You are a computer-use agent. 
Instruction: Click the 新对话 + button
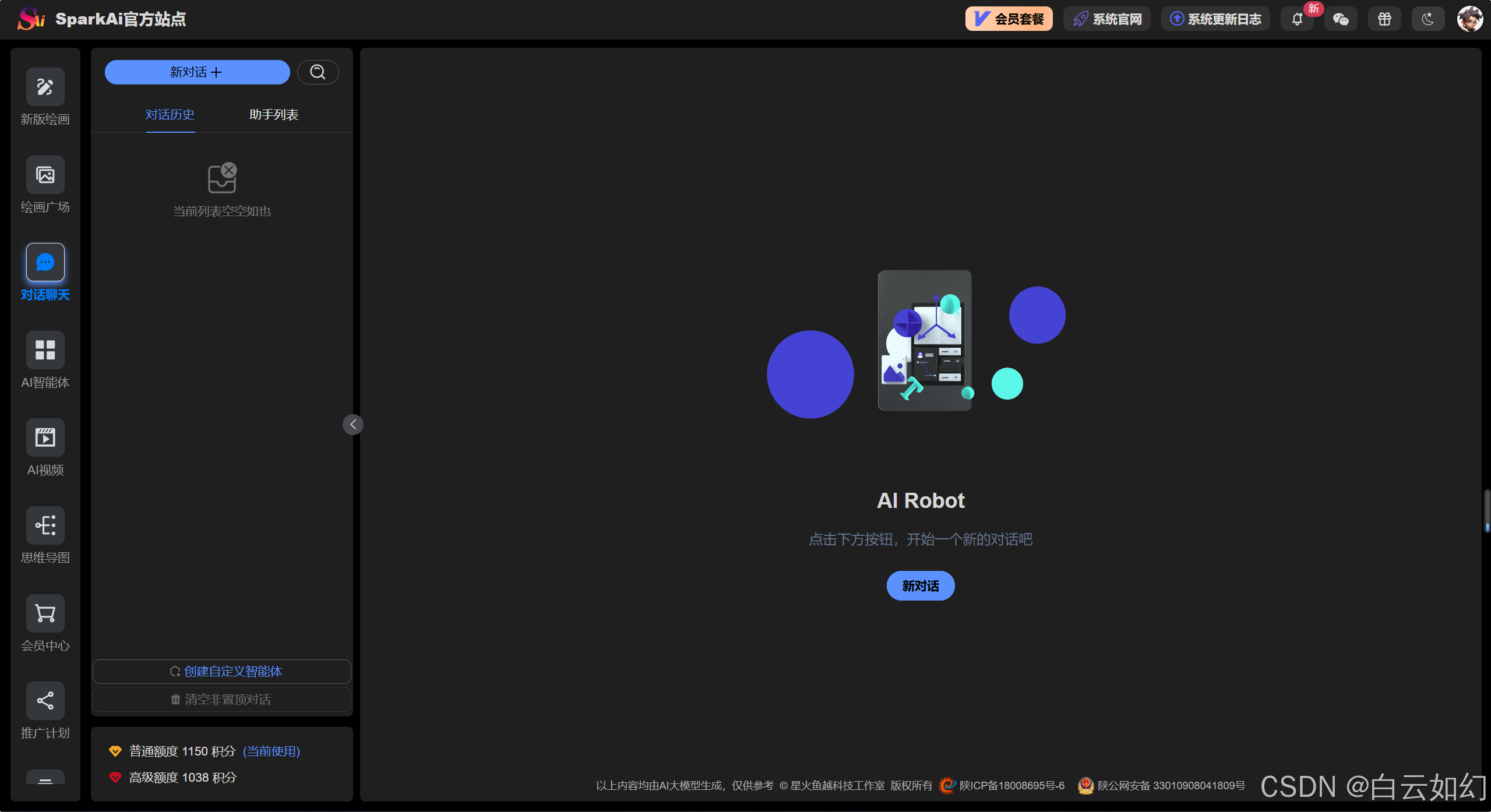[197, 72]
